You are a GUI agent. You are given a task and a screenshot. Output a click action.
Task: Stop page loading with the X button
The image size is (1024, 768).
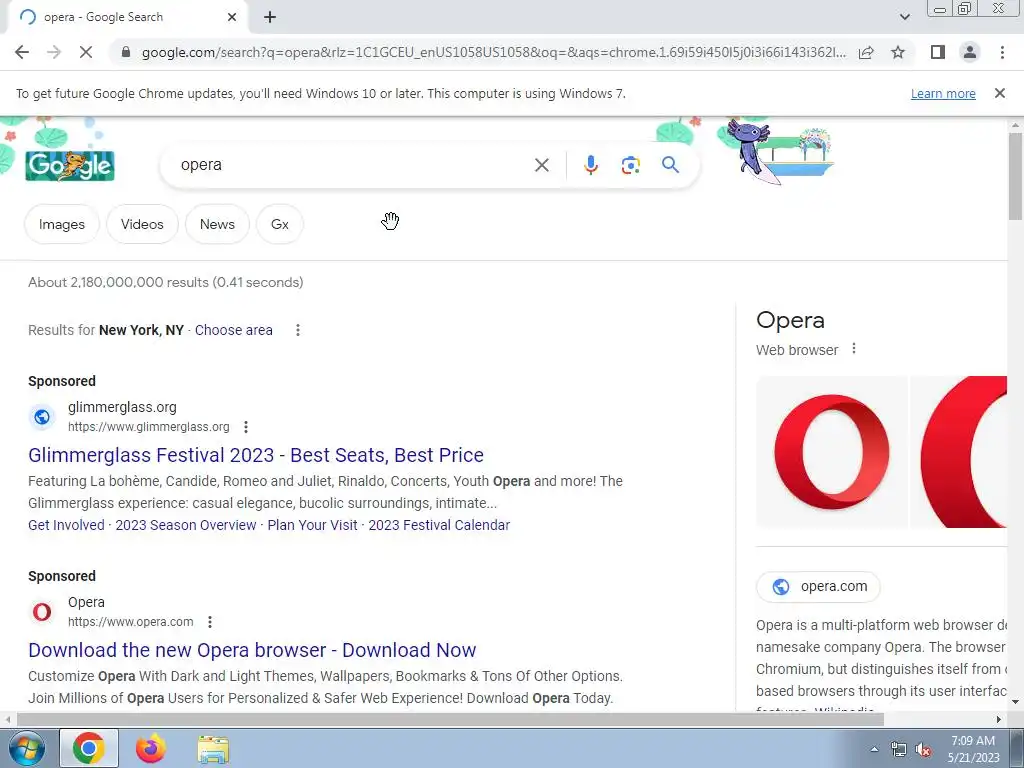tap(86, 52)
